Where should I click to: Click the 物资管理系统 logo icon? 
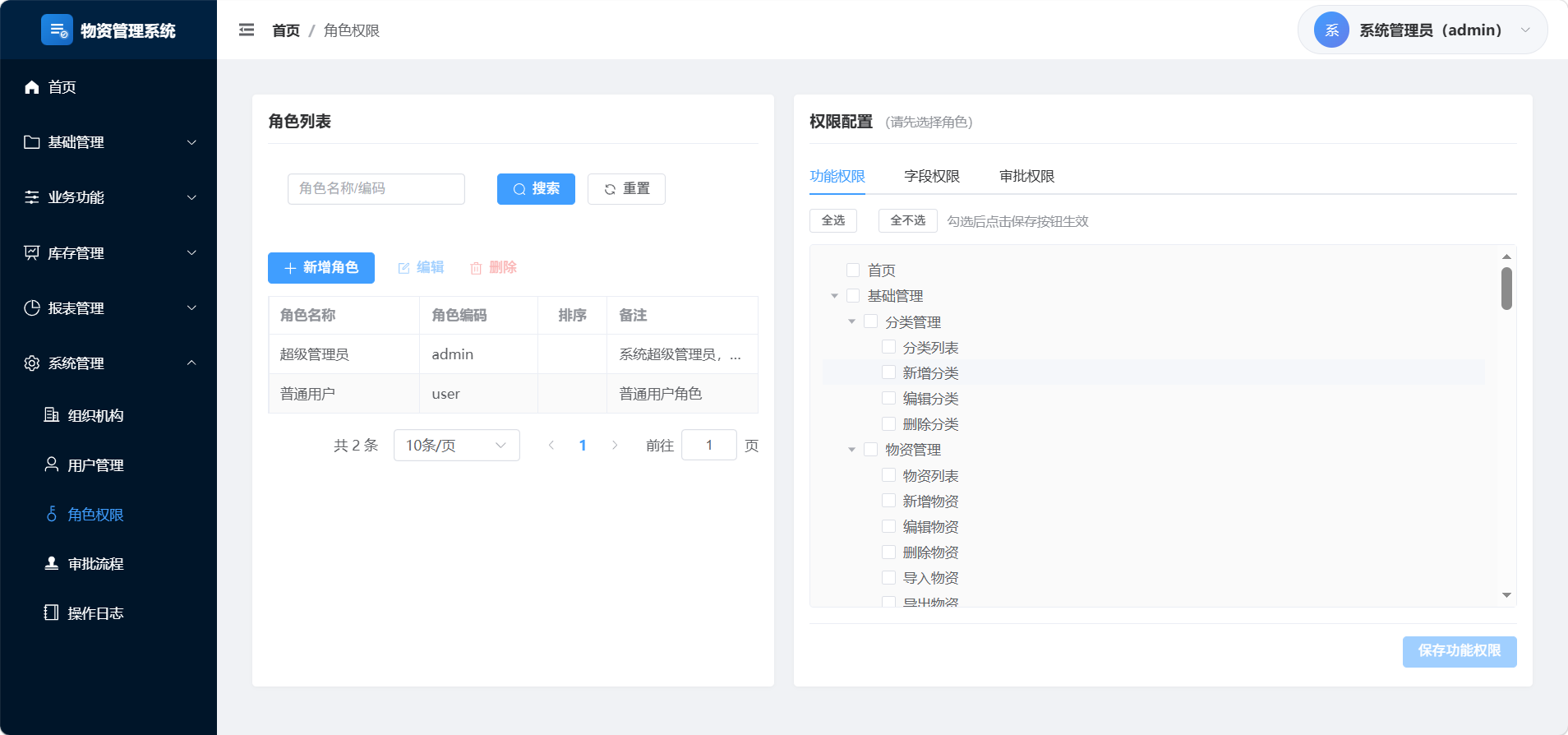[57, 30]
